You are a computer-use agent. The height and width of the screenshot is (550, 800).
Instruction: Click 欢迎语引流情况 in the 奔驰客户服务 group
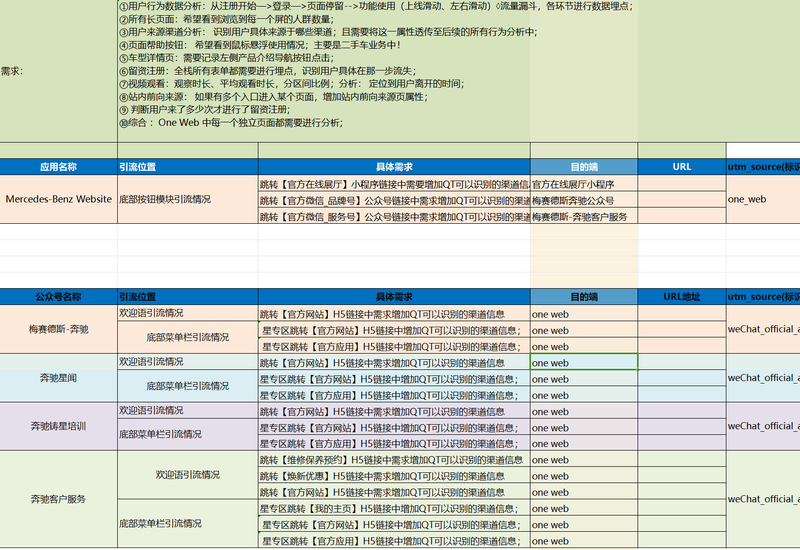[188, 475]
